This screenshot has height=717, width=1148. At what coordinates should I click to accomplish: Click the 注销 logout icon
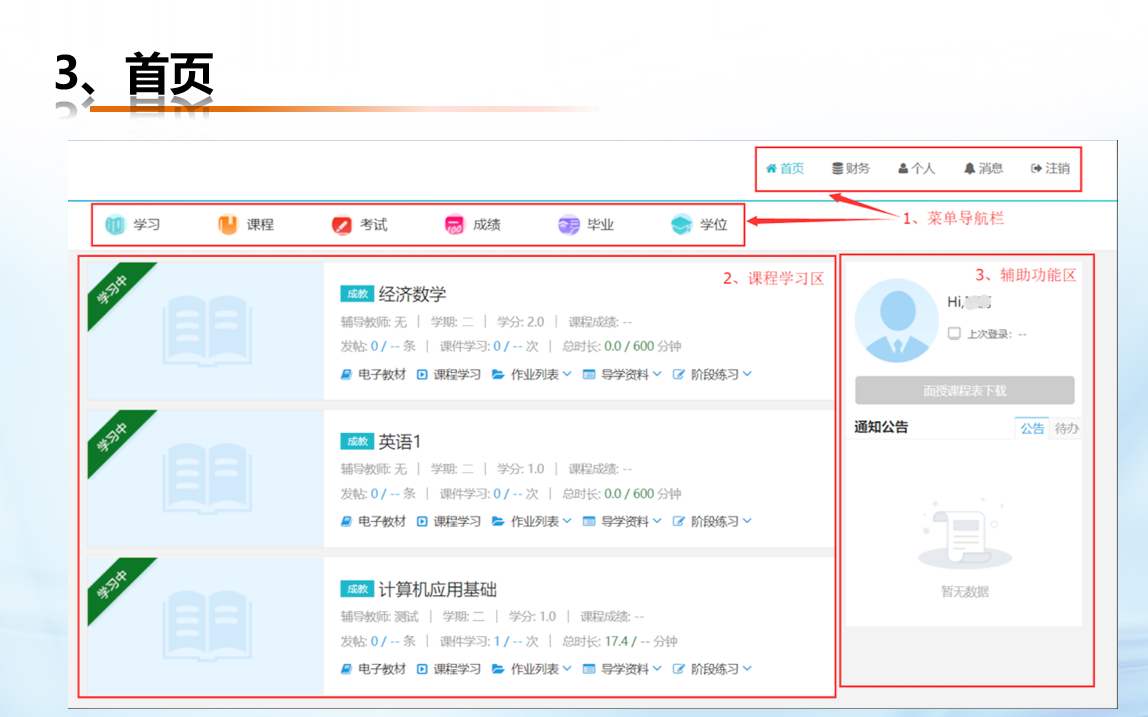click(1037, 169)
